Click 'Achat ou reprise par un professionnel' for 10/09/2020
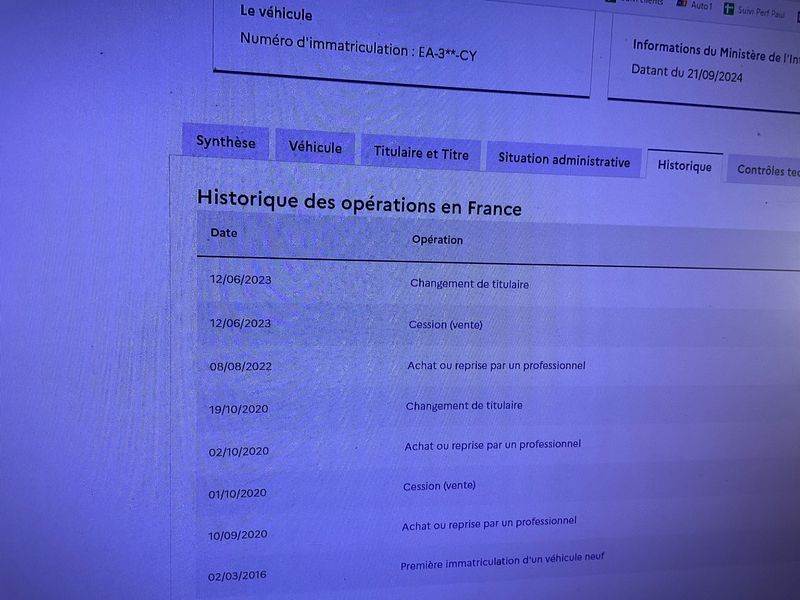The width and height of the screenshot is (800, 600). tap(489, 523)
